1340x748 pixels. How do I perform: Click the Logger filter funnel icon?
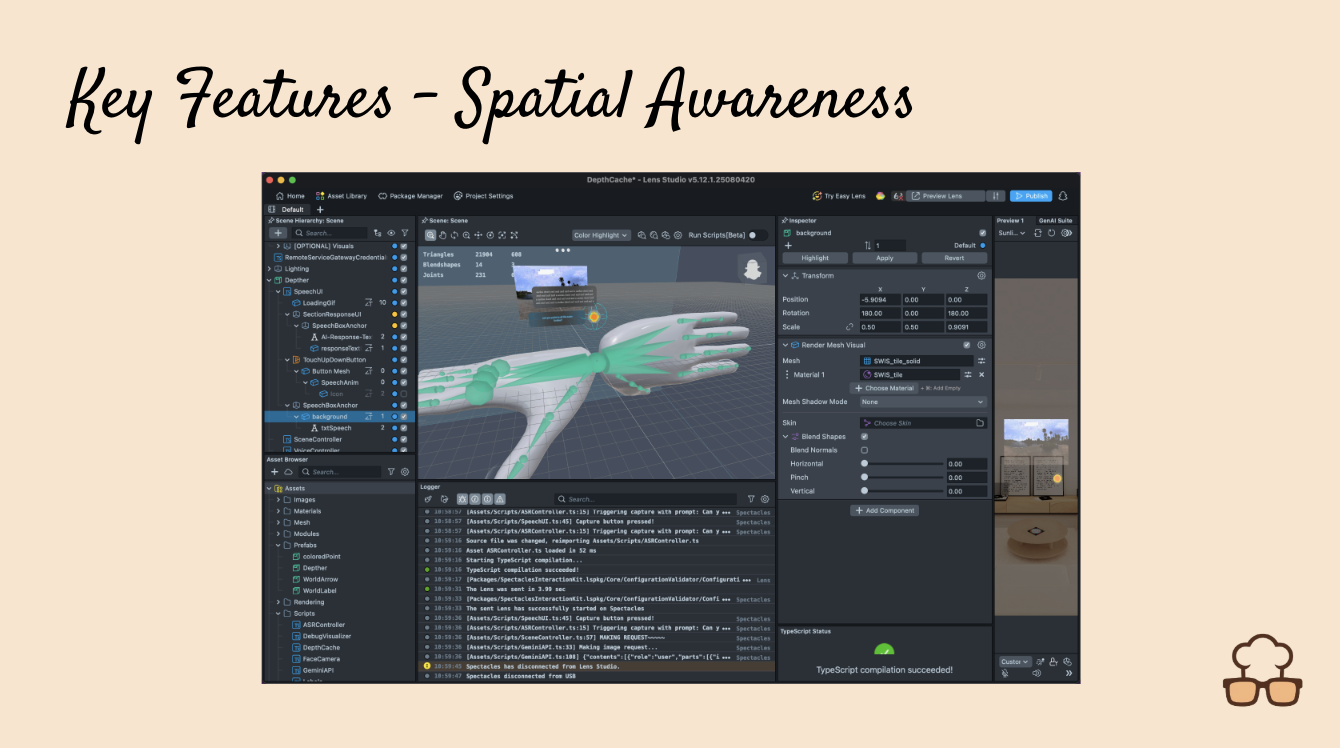pos(751,498)
